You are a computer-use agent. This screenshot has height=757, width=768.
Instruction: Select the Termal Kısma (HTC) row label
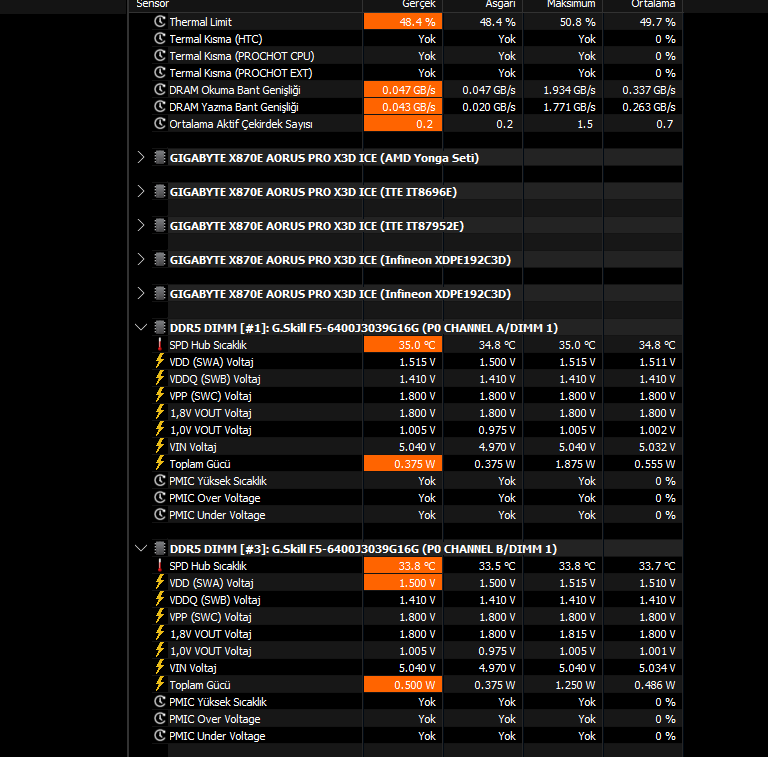216,39
